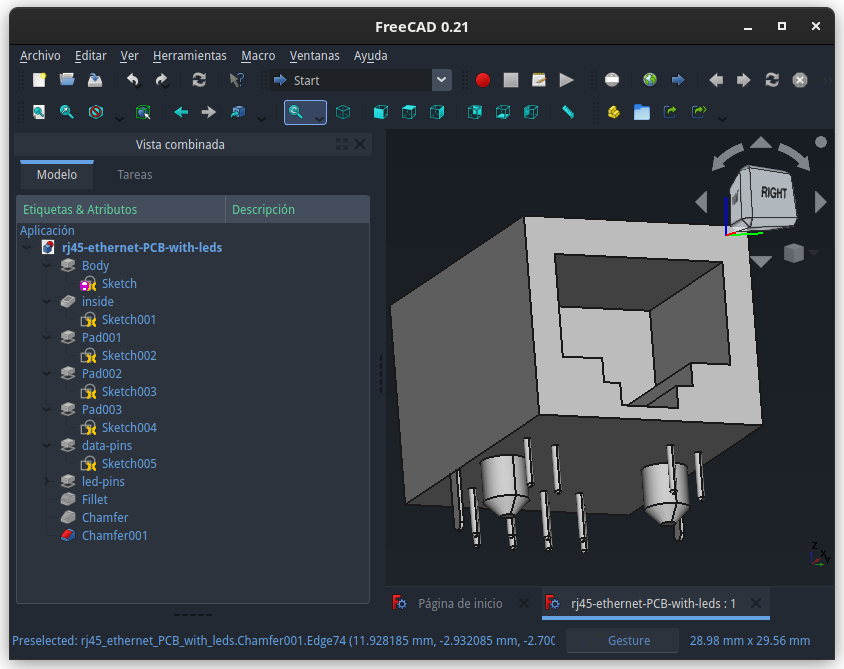The height and width of the screenshot is (669, 844).
Task: Click the isometric view cube icon
Action: click(343, 112)
